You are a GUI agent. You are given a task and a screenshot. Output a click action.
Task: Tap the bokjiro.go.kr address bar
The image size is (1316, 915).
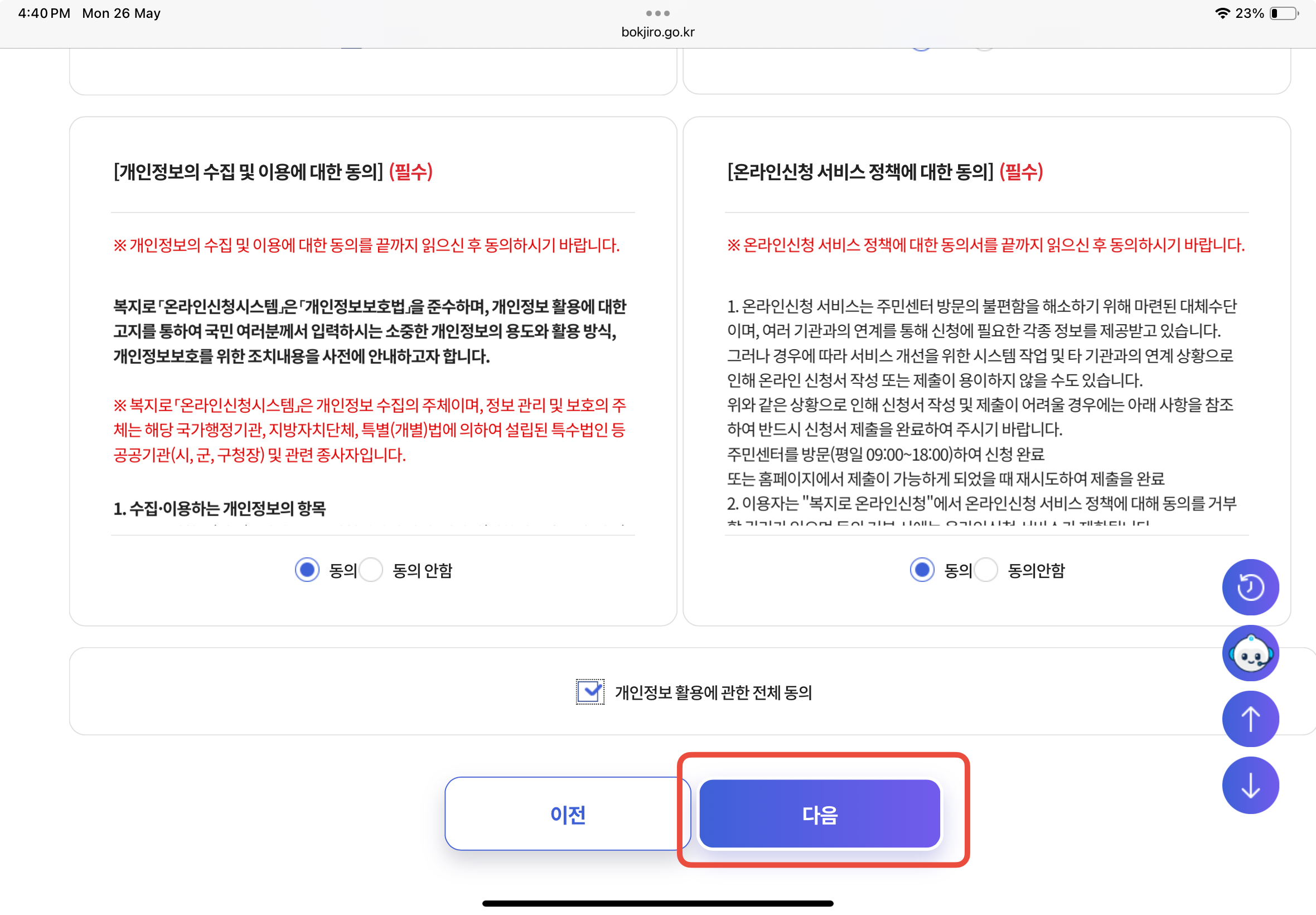pyautogui.click(x=657, y=32)
